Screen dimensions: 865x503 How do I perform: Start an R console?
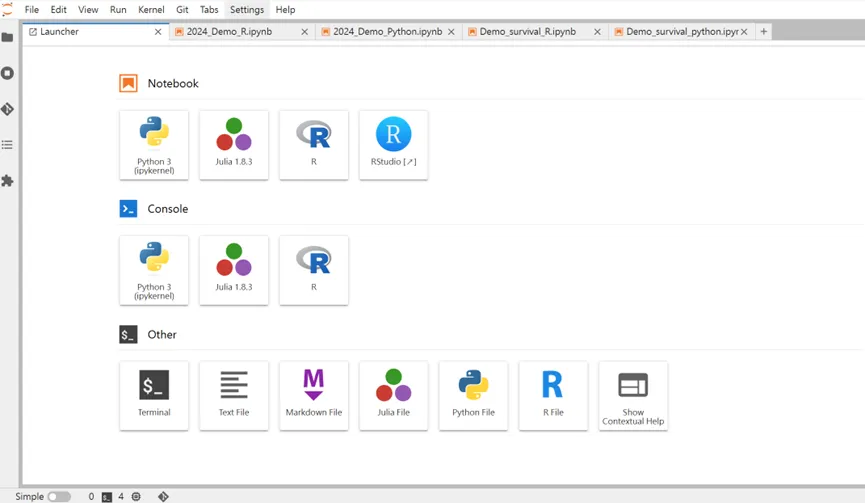click(x=314, y=270)
